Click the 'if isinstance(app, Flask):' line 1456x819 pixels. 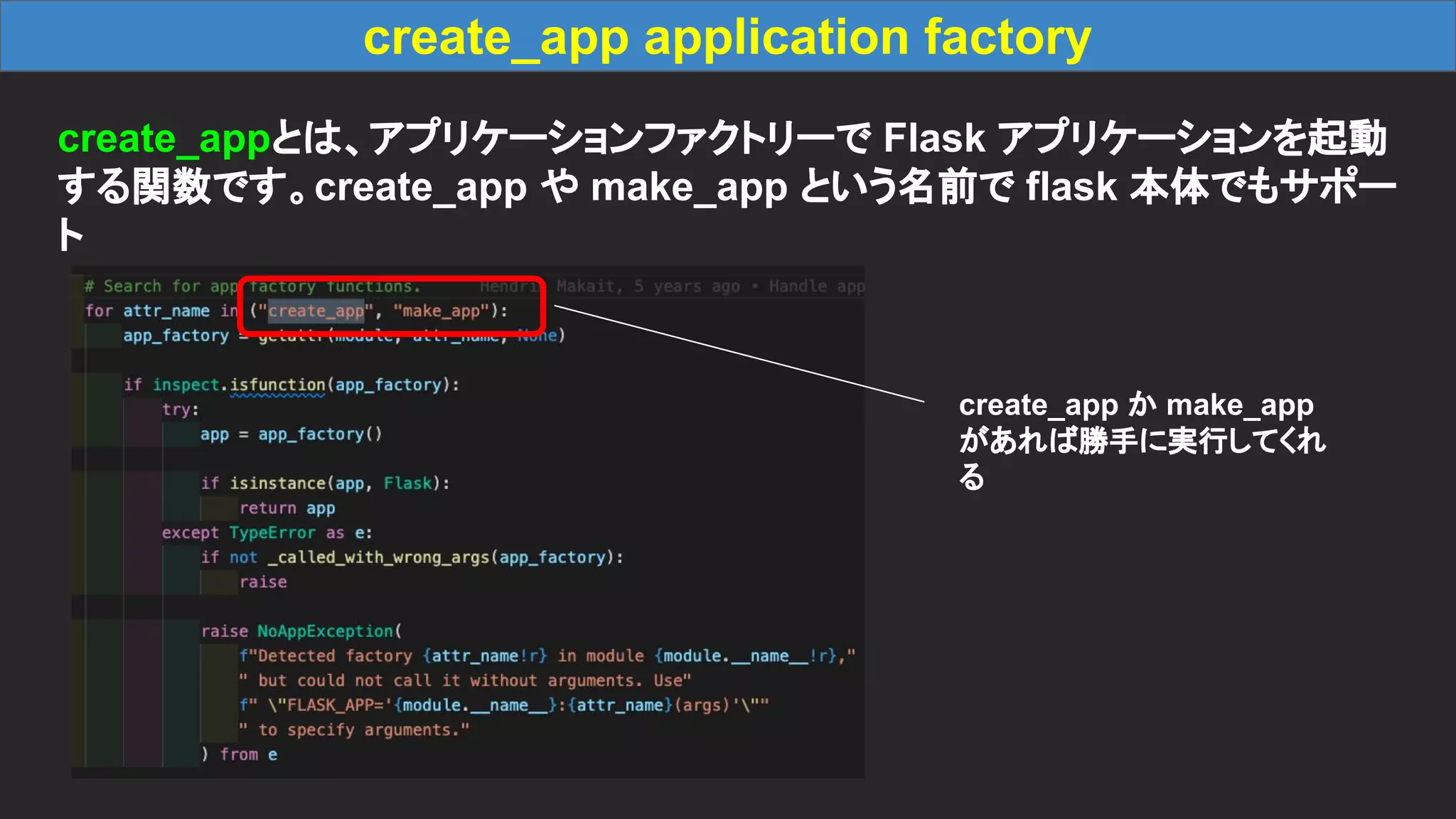[x=325, y=483]
